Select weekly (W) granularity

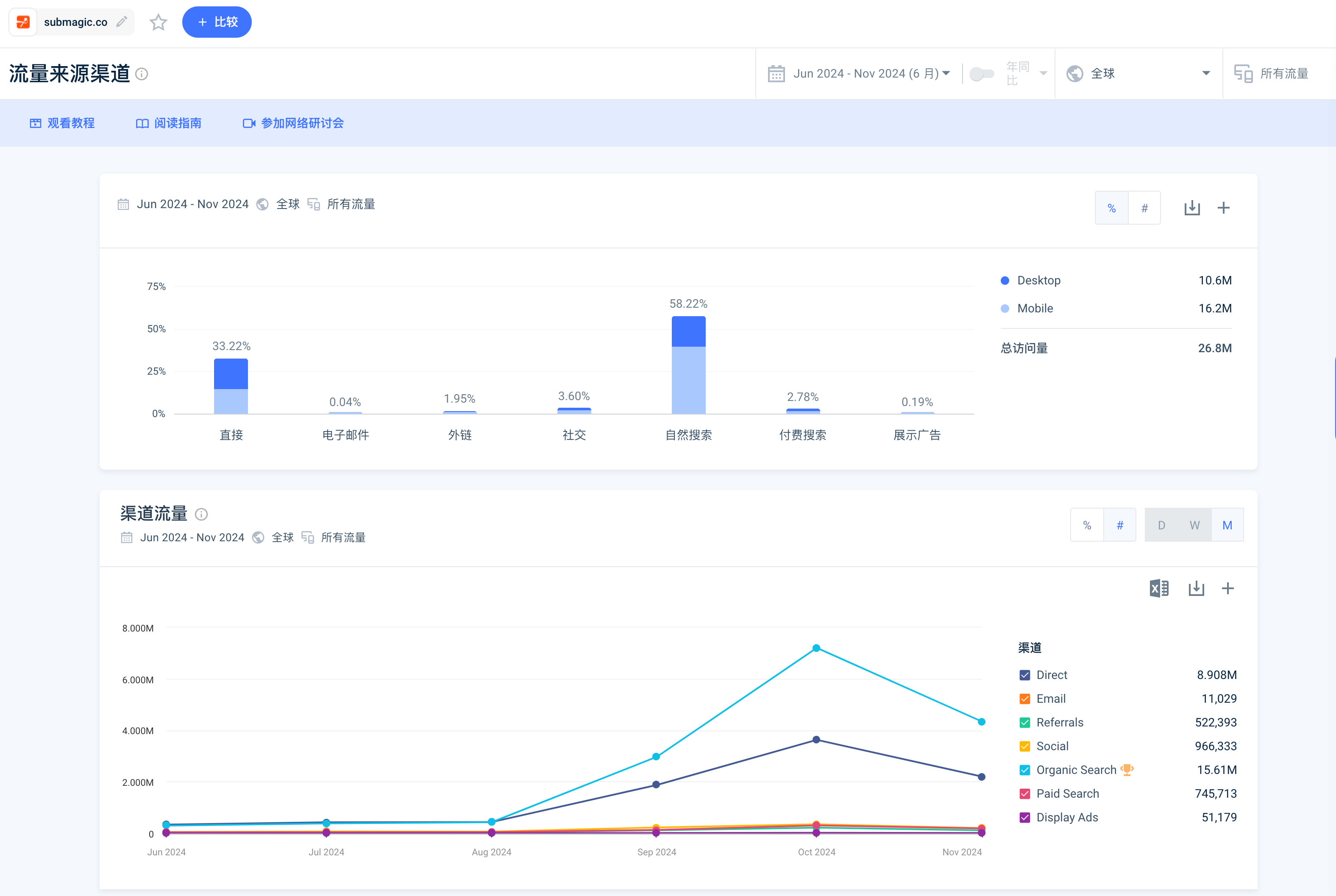coord(1194,525)
